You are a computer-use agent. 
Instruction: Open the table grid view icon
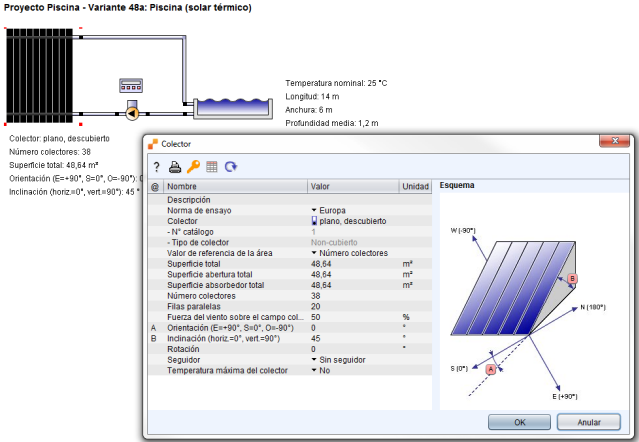pos(212,167)
